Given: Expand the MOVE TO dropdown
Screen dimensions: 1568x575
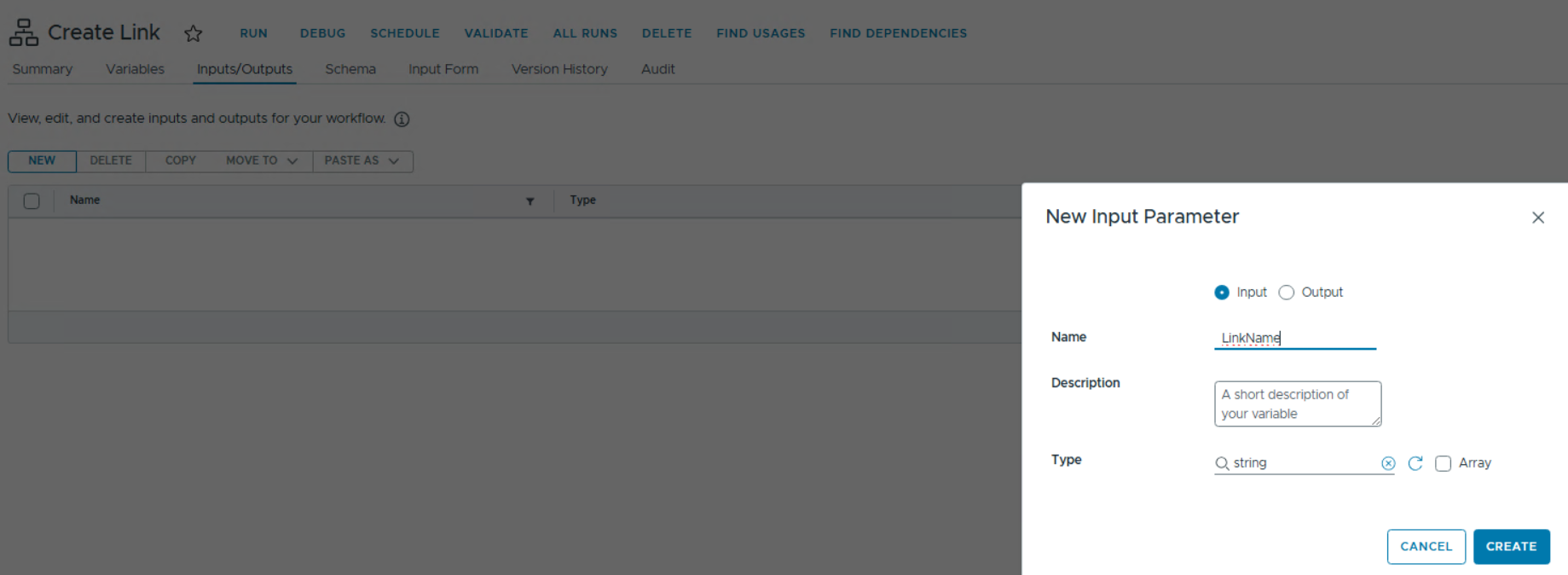Looking at the screenshot, I should click(x=262, y=161).
